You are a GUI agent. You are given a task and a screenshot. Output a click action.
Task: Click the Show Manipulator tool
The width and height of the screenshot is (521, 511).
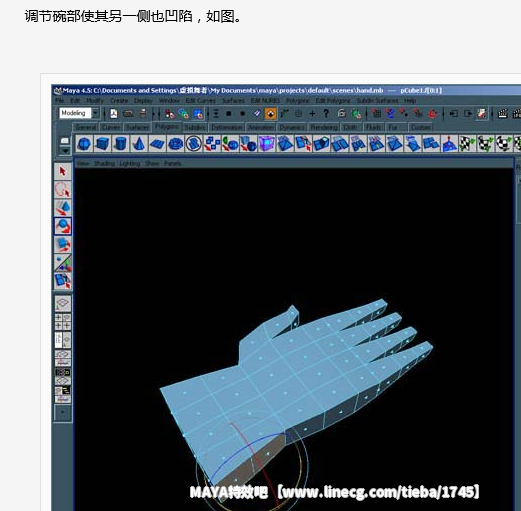[x=63, y=263]
